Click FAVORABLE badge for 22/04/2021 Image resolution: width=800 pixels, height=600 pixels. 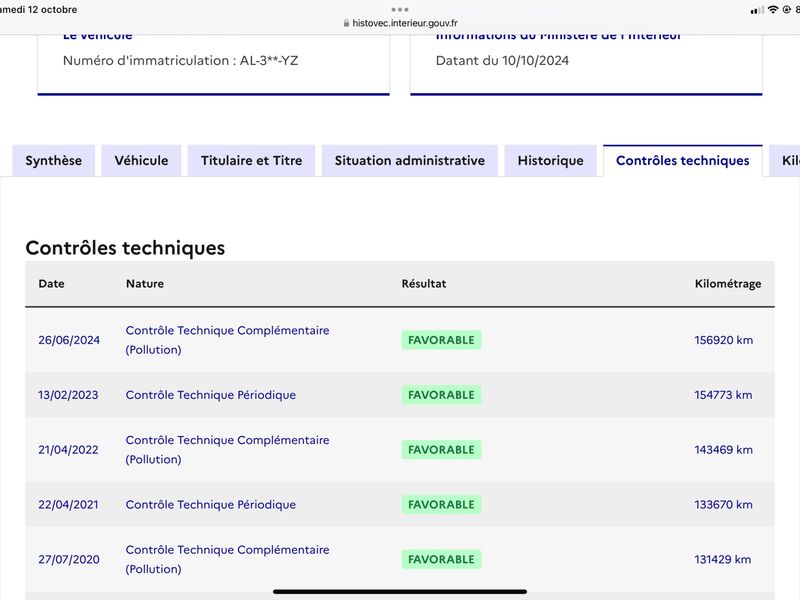pos(441,505)
